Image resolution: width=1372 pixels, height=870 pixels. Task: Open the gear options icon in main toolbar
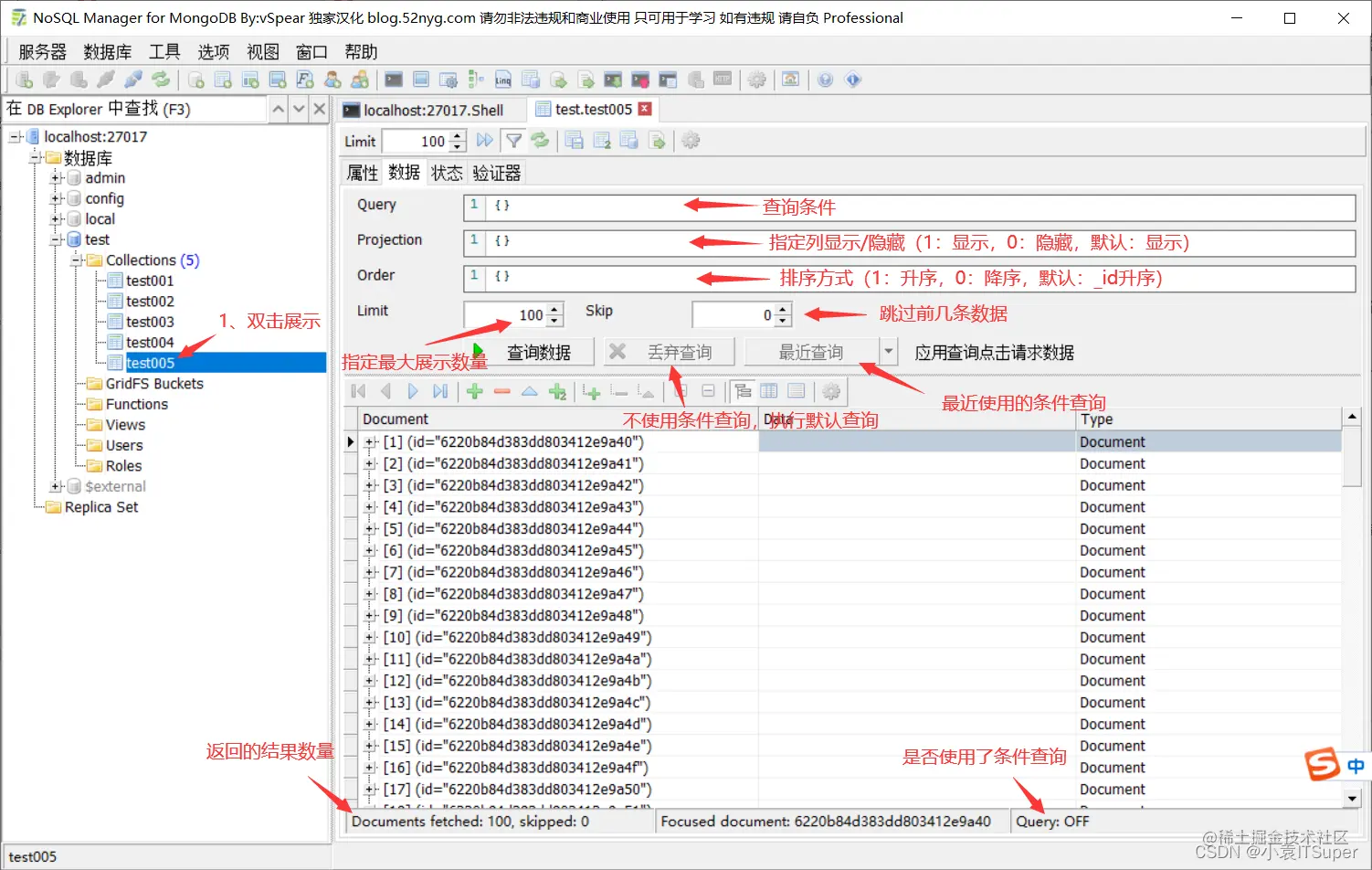pos(757,80)
